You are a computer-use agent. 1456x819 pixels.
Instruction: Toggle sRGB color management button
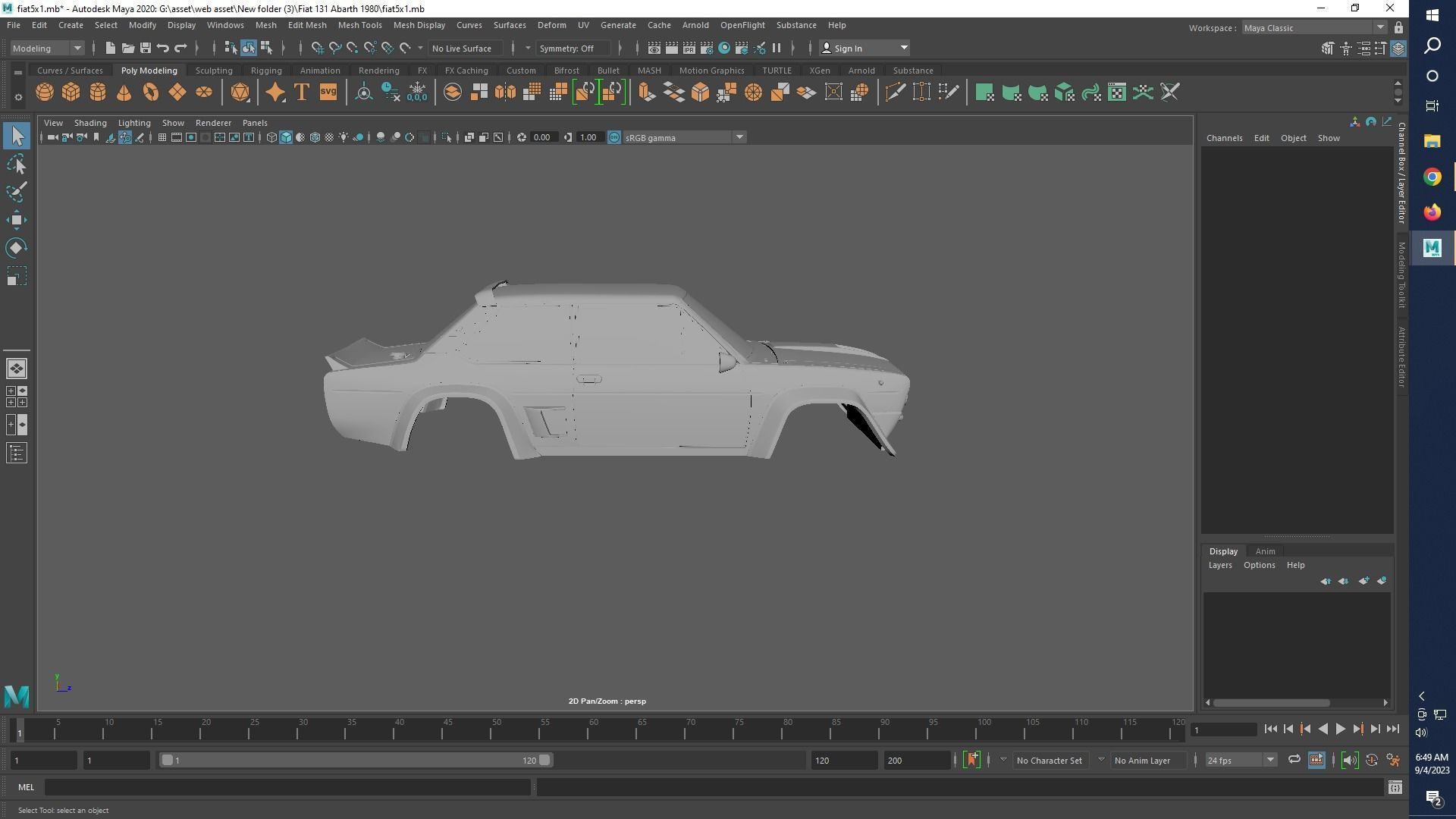[614, 137]
